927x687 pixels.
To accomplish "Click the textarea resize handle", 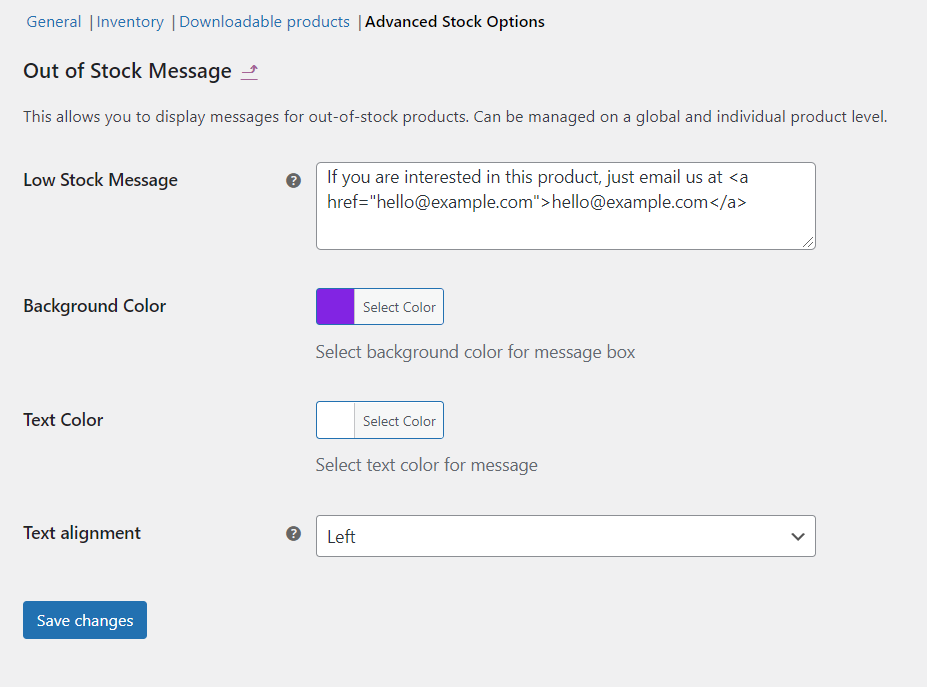I will (x=810, y=243).
